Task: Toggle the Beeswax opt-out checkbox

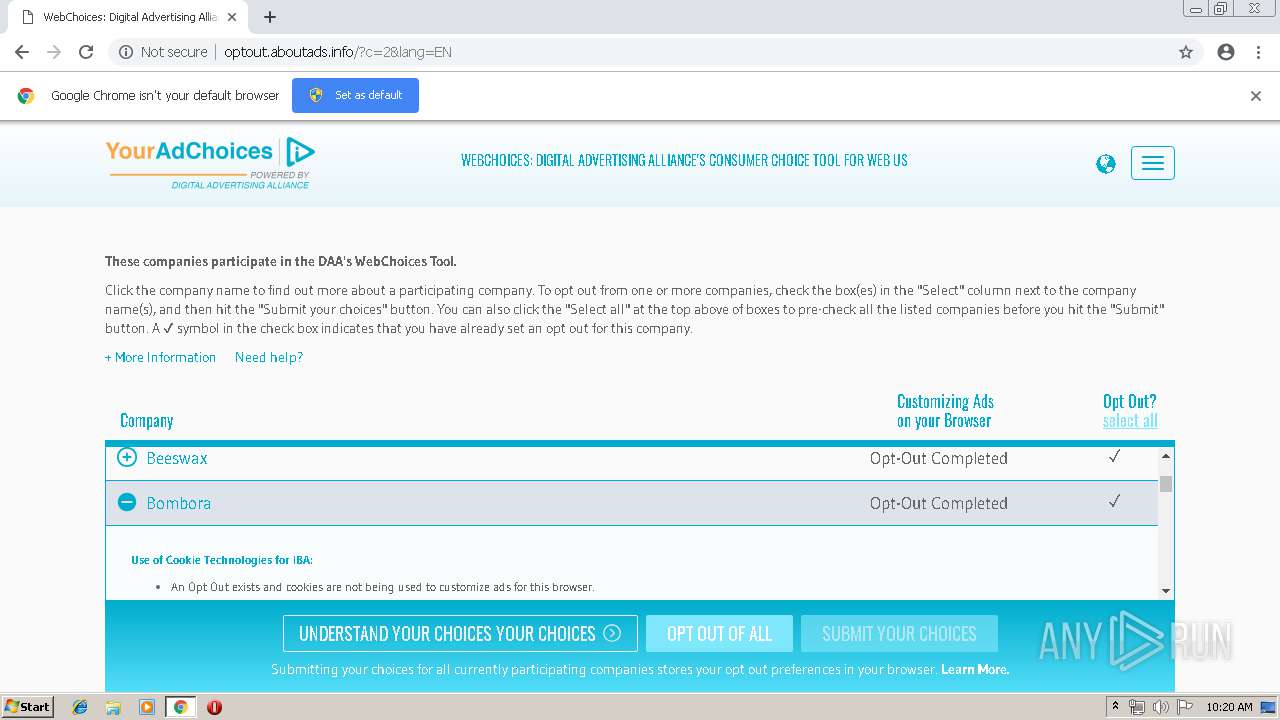Action: 1114,457
